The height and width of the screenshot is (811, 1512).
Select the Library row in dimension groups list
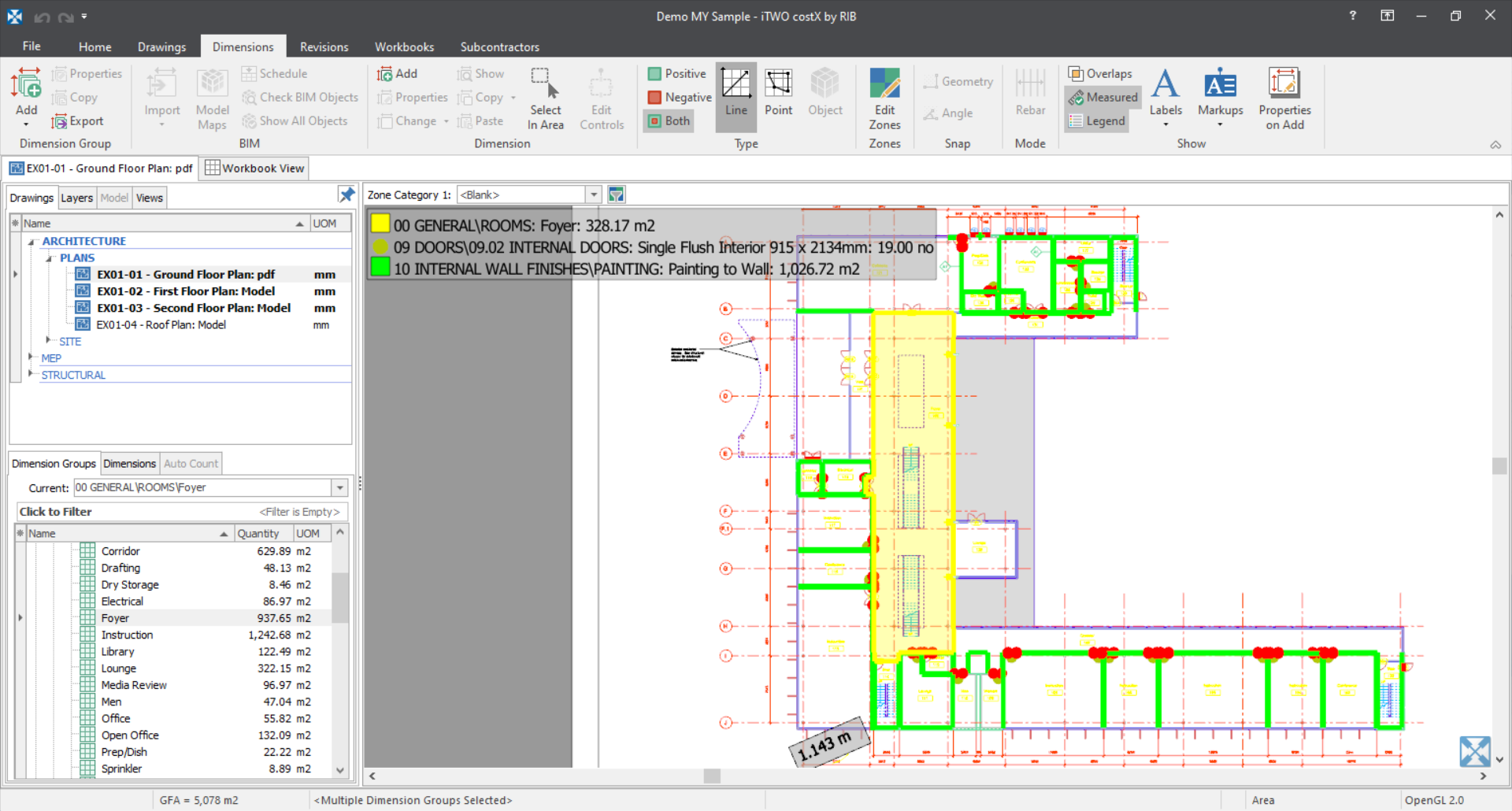click(x=117, y=652)
